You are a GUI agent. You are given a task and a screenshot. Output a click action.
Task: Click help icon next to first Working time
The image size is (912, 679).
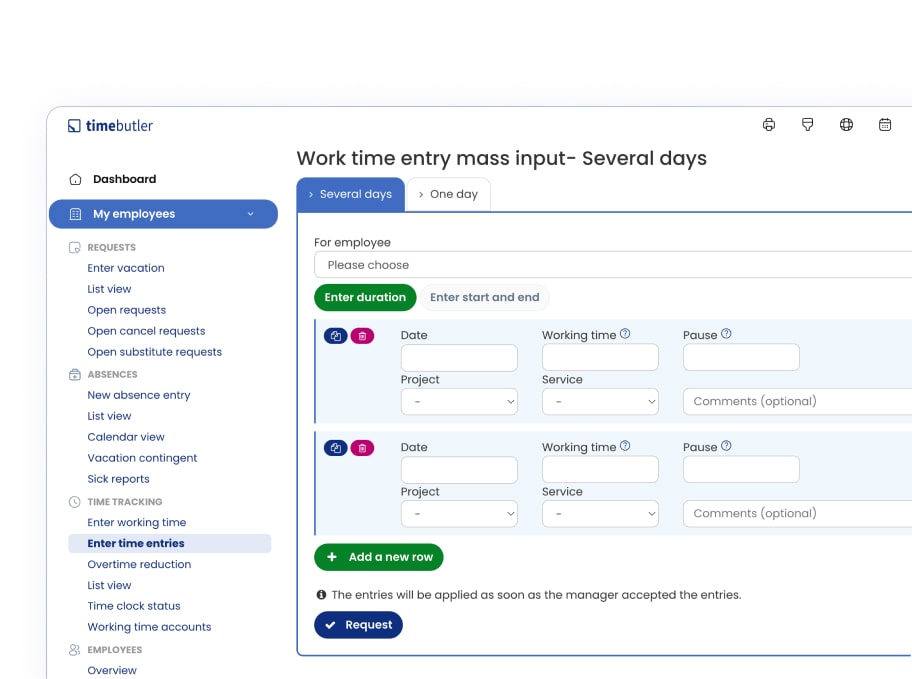(x=625, y=334)
